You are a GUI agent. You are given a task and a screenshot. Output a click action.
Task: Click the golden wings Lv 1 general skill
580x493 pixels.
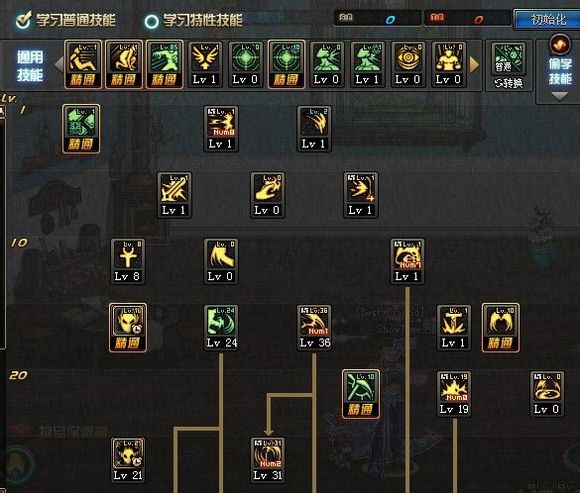coord(205,64)
